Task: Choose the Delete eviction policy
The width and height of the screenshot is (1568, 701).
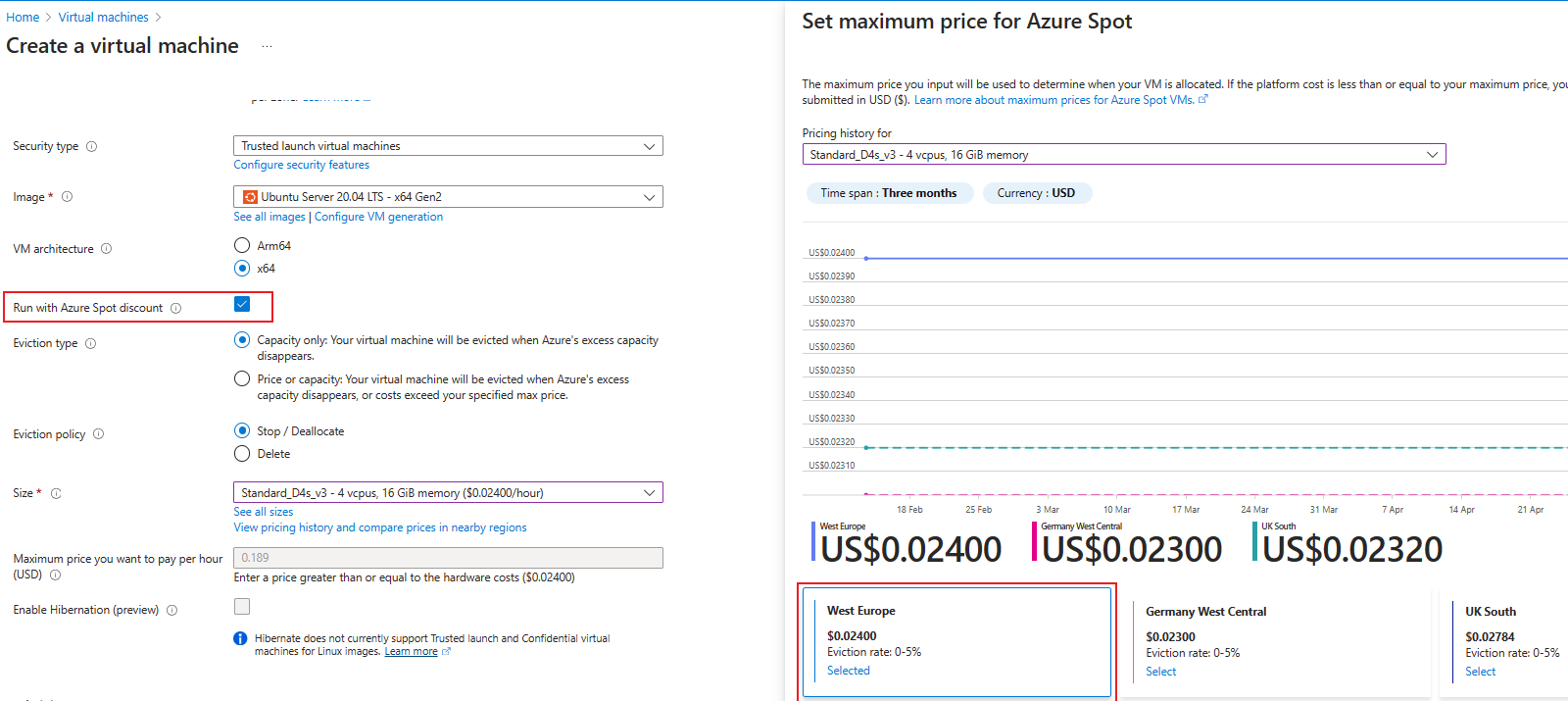Action: click(x=242, y=454)
